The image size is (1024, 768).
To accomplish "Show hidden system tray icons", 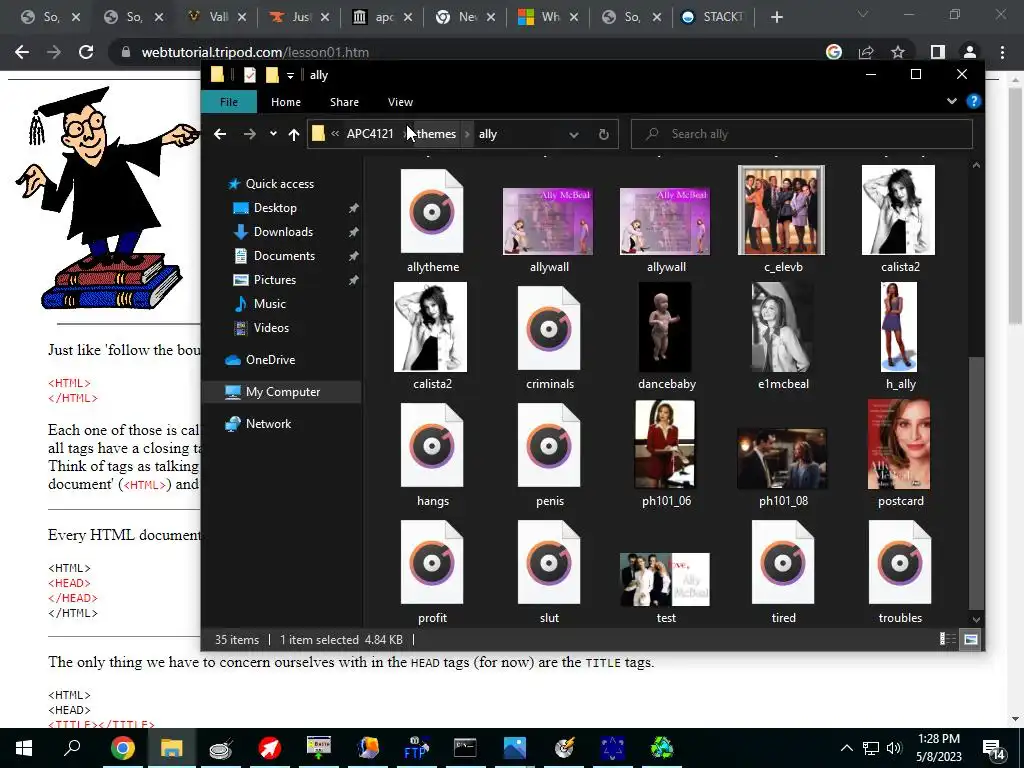I will (846, 748).
